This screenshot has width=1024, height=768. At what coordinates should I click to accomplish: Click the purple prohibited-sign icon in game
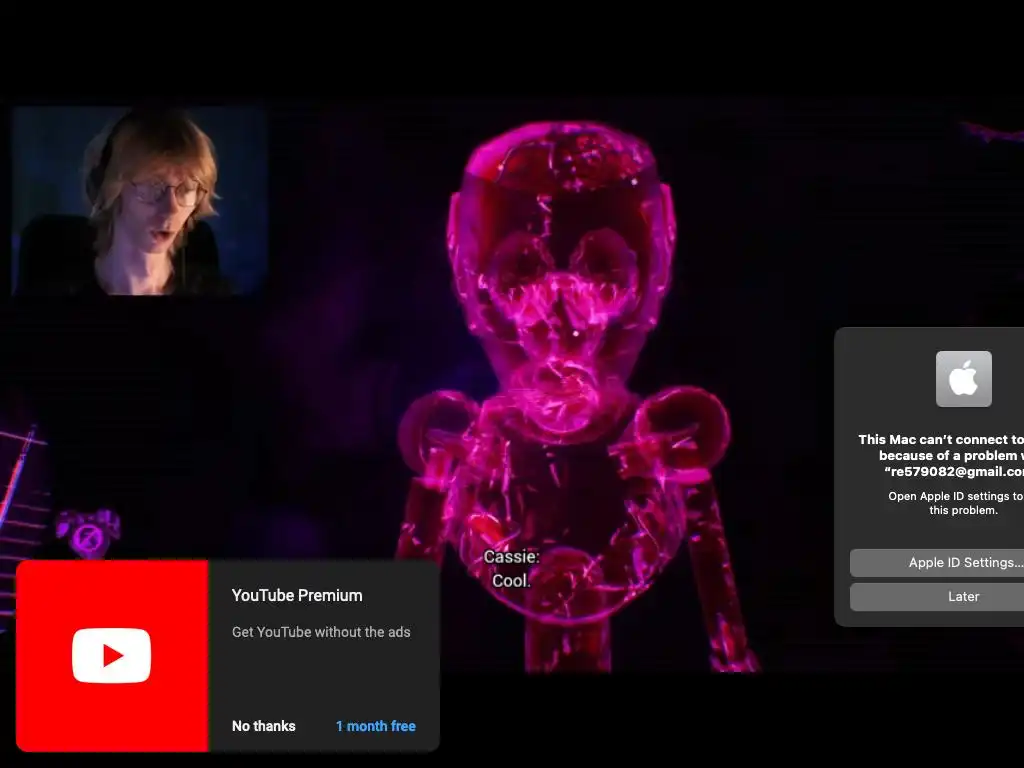[88, 536]
